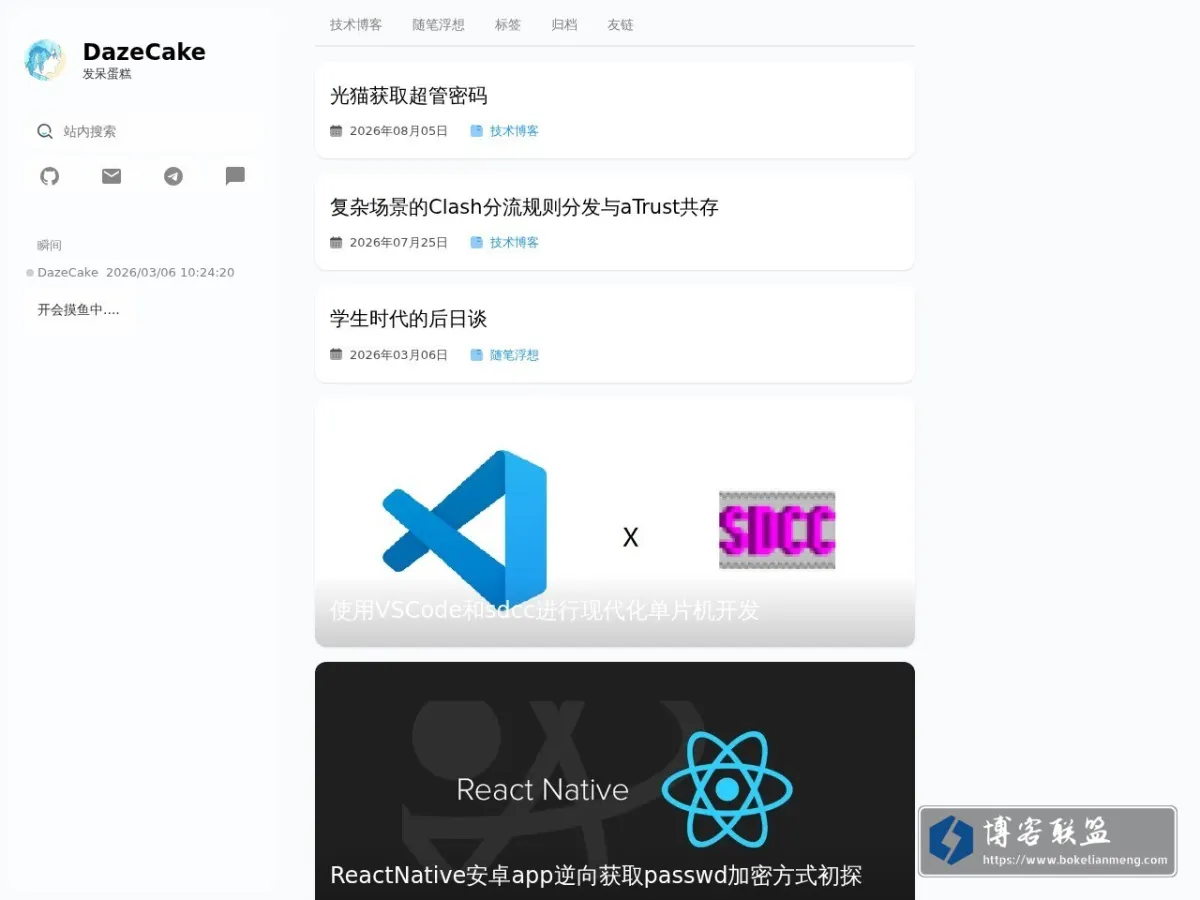
Task: Click calendar icon beside 2026年08月05日
Action: coord(336,131)
